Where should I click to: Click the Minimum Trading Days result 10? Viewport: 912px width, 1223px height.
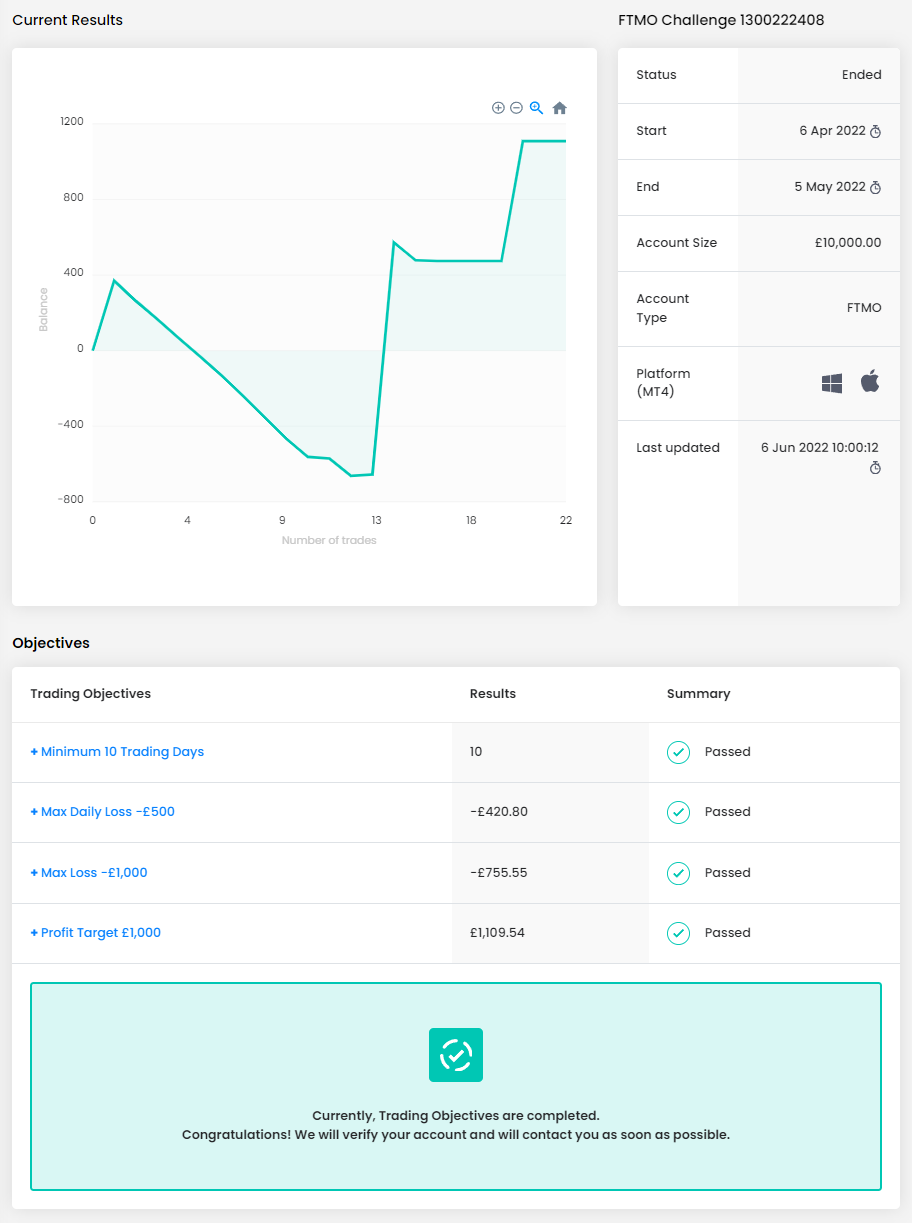pyautogui.click(x=476, y=752)
